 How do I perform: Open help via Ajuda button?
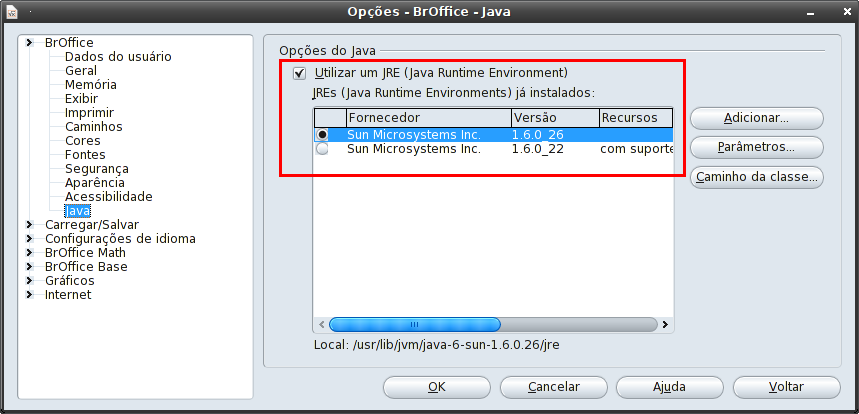[x=669, y=387]
